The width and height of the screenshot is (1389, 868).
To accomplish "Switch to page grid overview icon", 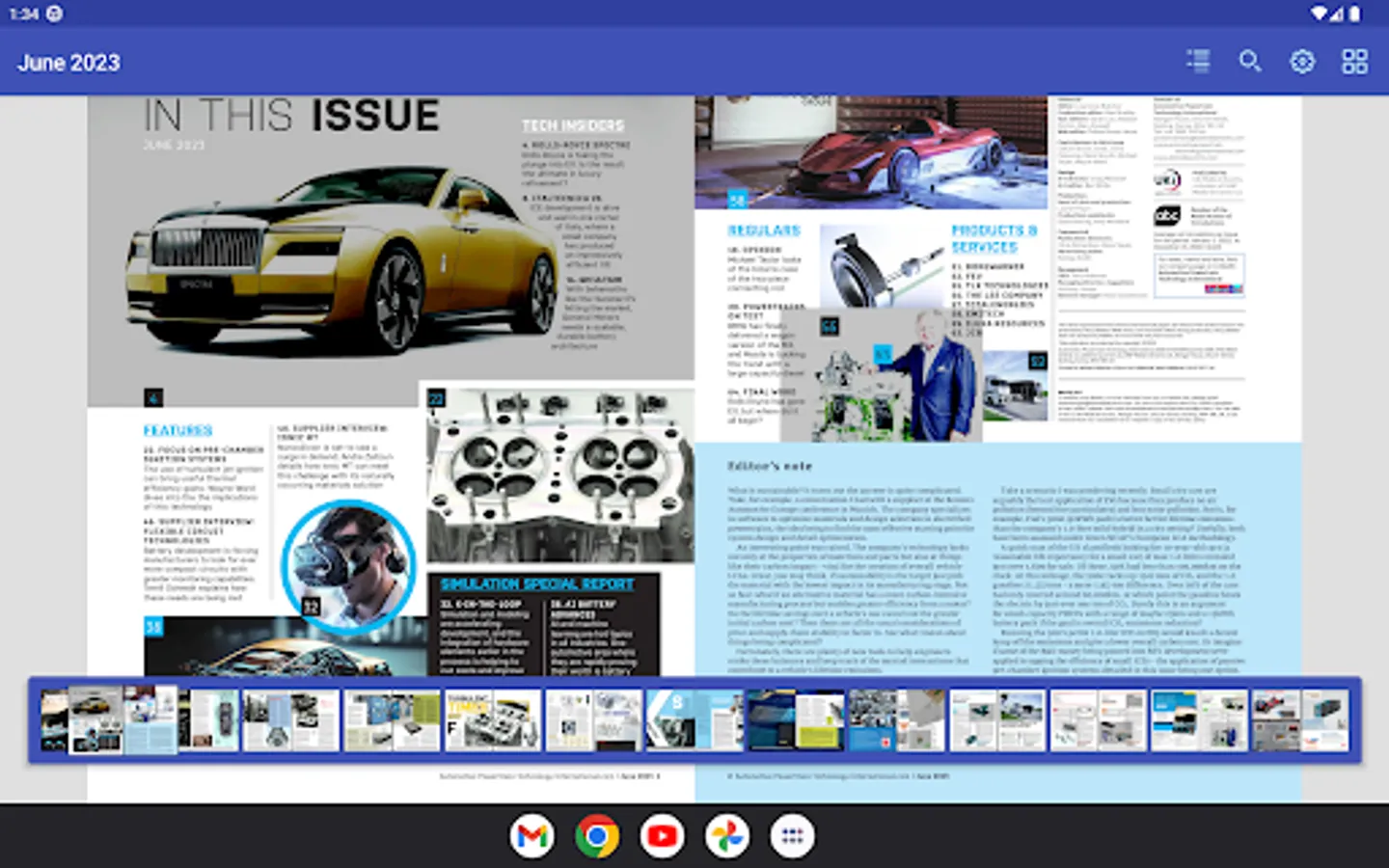I will click(x=1354, y=62).
